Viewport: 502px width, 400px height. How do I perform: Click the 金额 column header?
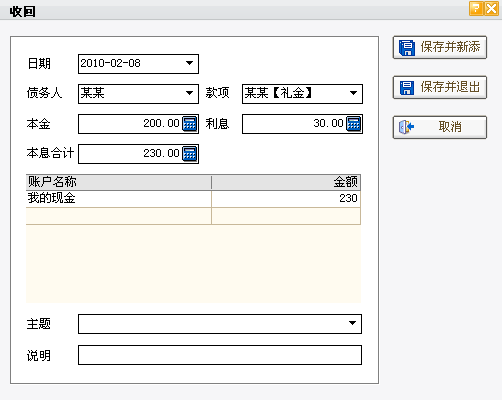pyautogui.click(x=286, y=182)
